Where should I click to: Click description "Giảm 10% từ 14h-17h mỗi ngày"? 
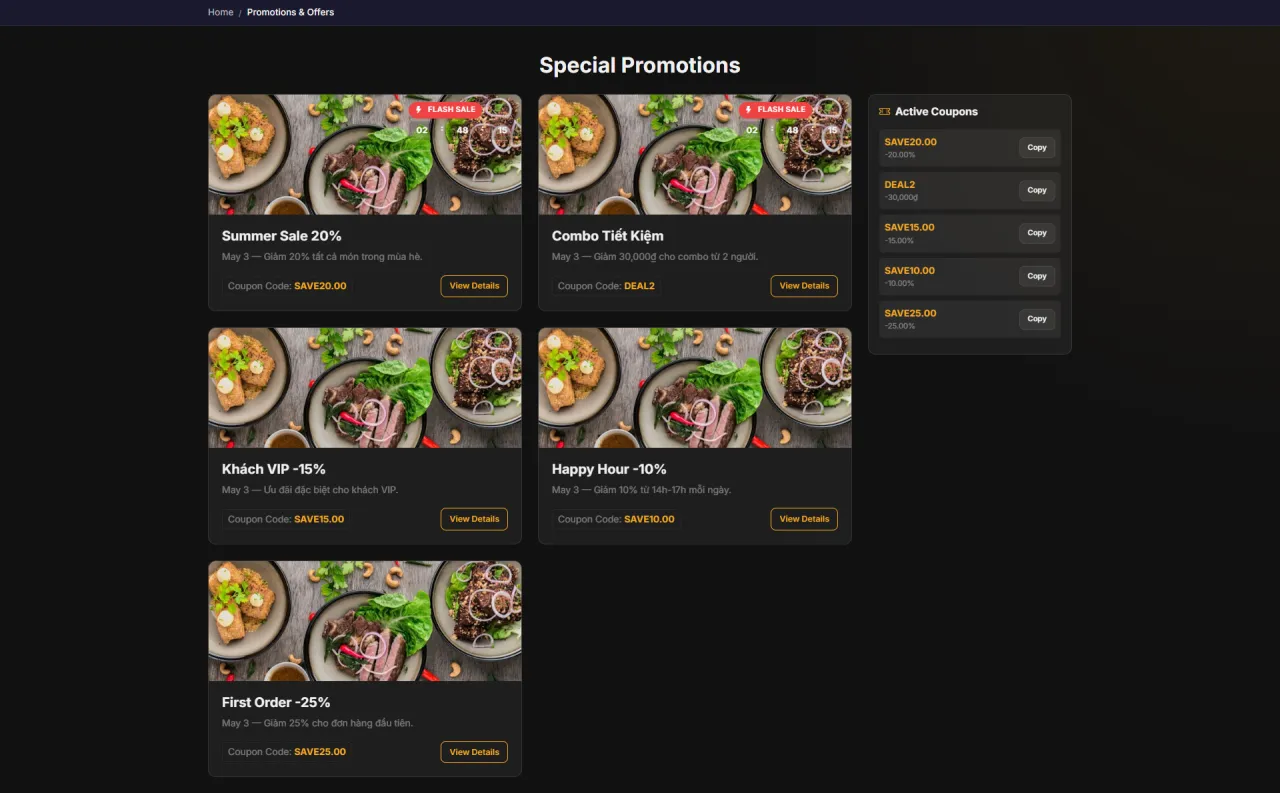click(x=660, y=490)
